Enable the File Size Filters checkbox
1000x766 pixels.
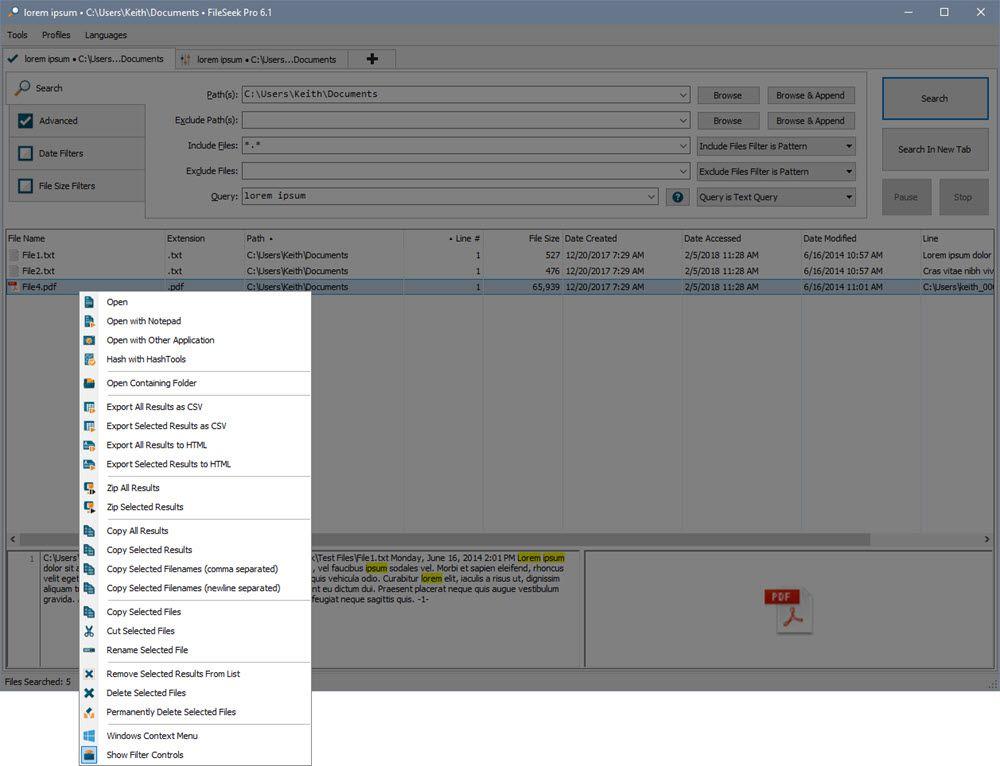click(x=26, y=186)
